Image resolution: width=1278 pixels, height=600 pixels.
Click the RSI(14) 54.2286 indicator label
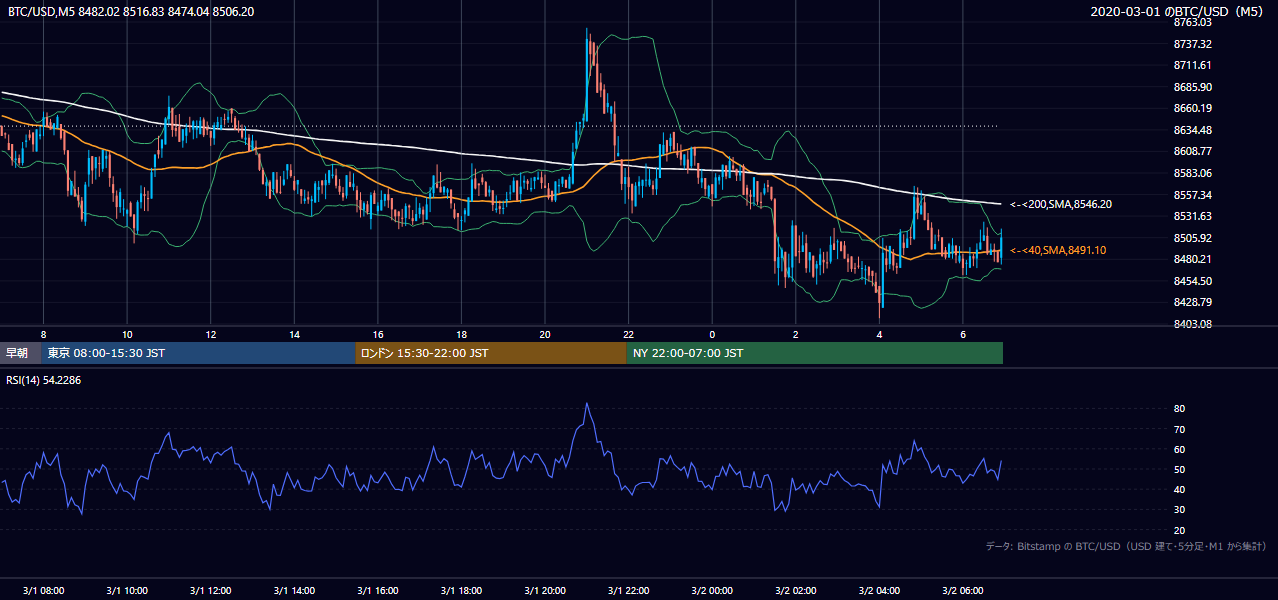pos(44,381)
